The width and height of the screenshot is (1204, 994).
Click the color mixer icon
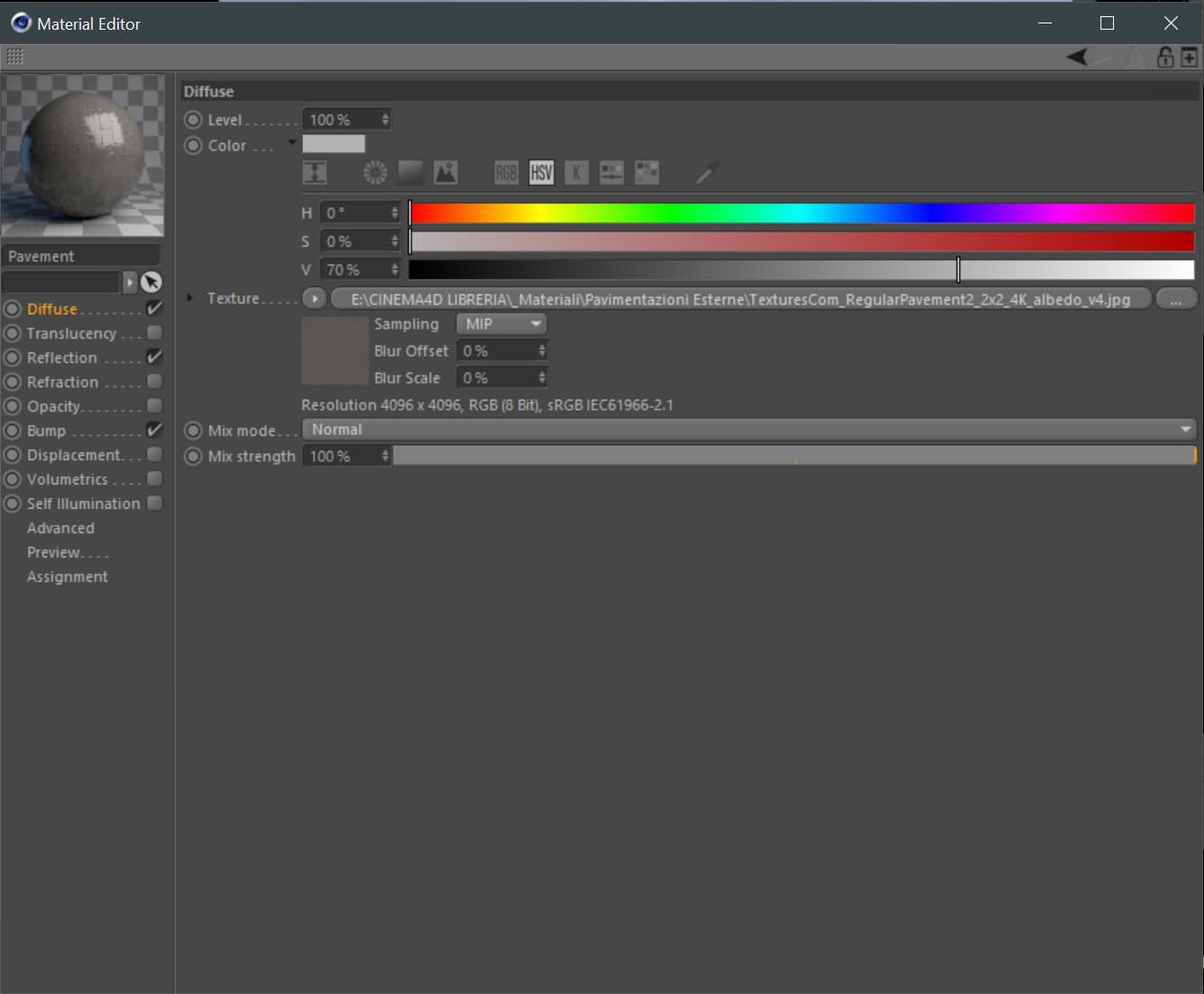[x=611, y=172]
